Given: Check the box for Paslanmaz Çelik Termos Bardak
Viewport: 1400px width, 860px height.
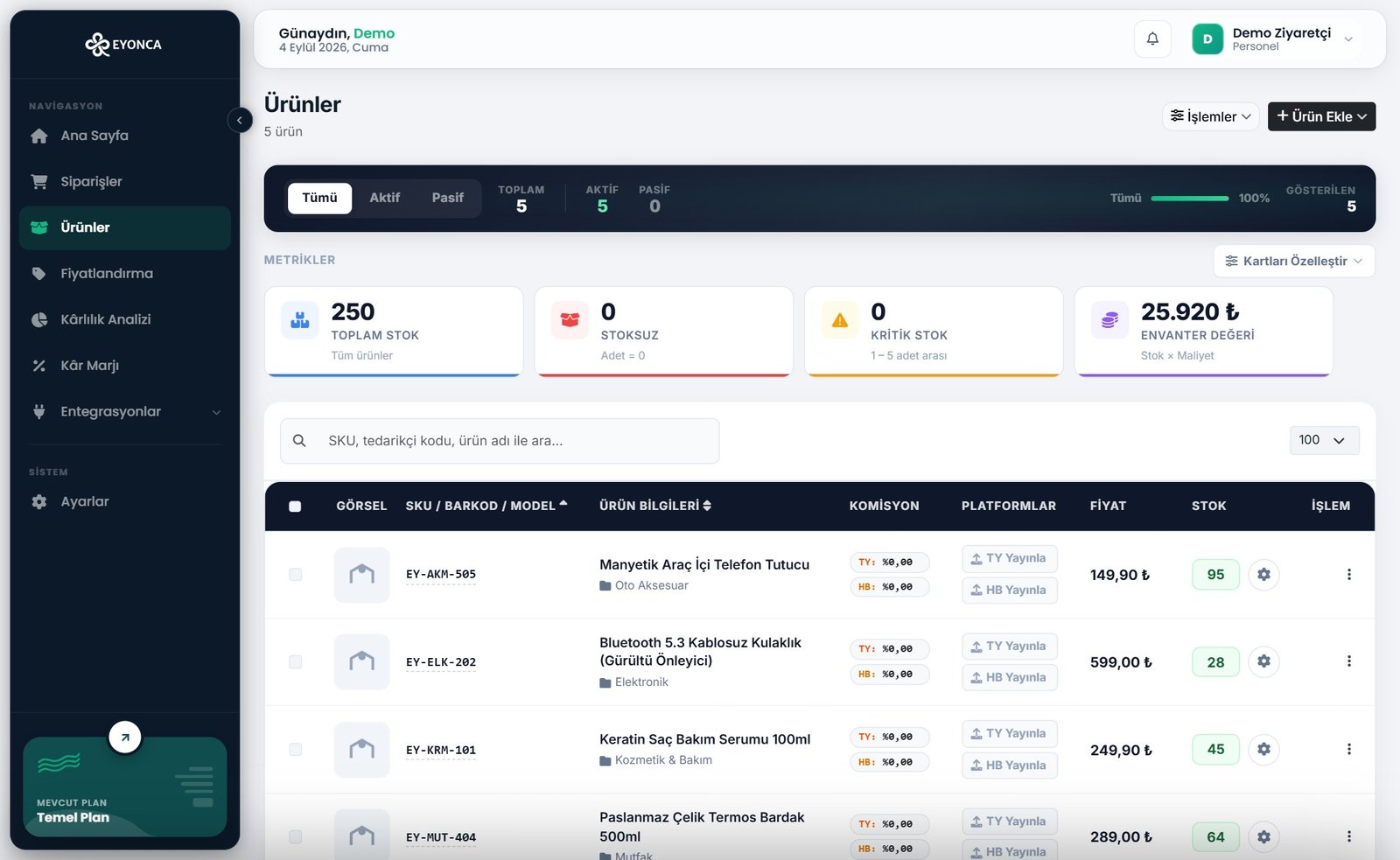Looking at the screenshot, I should pyautogui.click(x=295, y=836).
